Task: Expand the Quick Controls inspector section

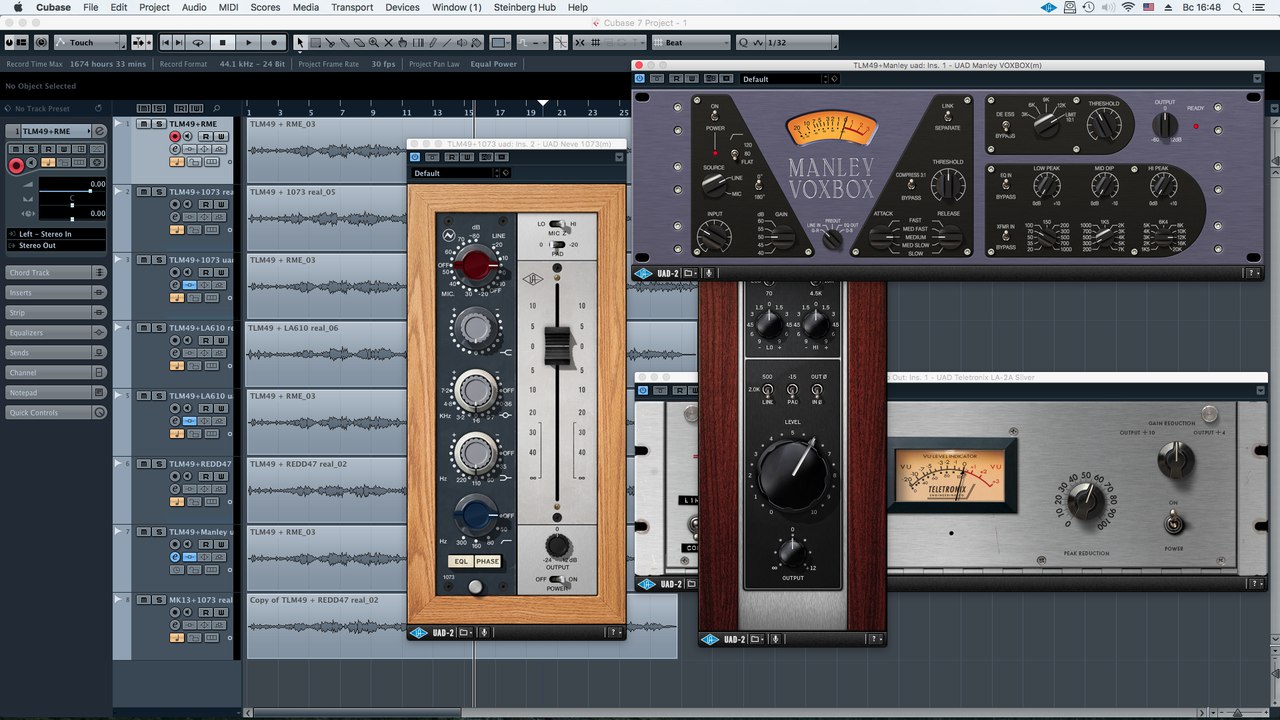Action: [54, 413]
